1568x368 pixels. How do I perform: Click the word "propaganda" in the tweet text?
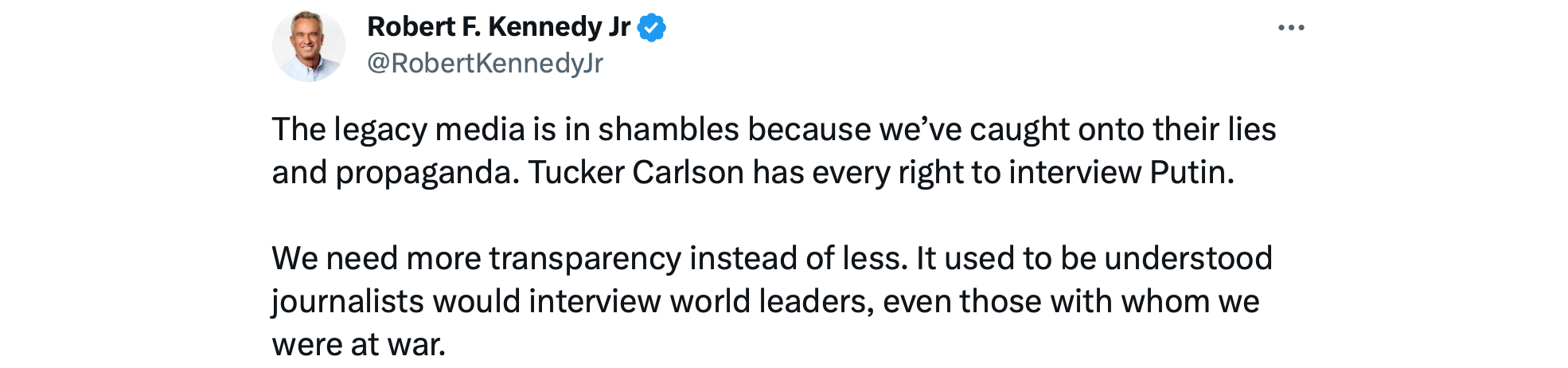point(427,174)
